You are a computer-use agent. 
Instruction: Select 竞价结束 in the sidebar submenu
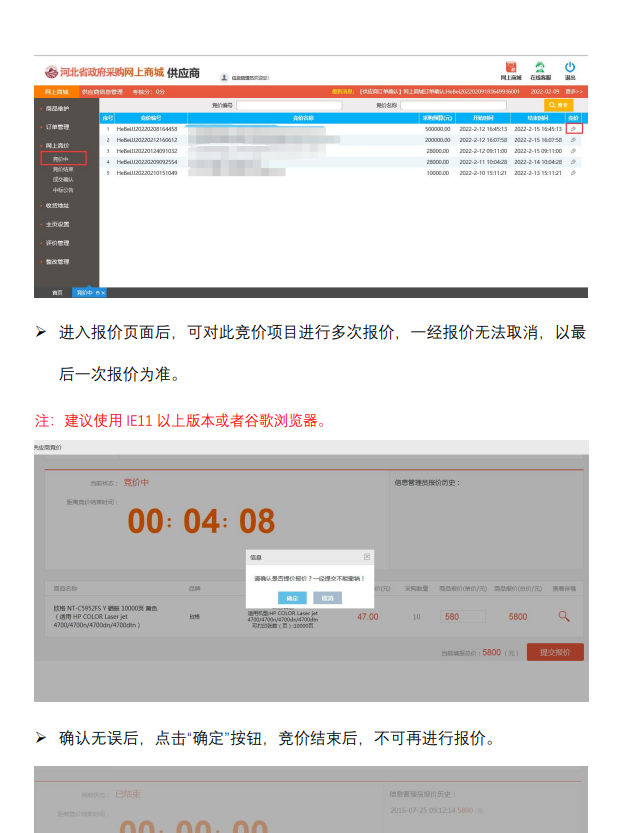point(63,169)
